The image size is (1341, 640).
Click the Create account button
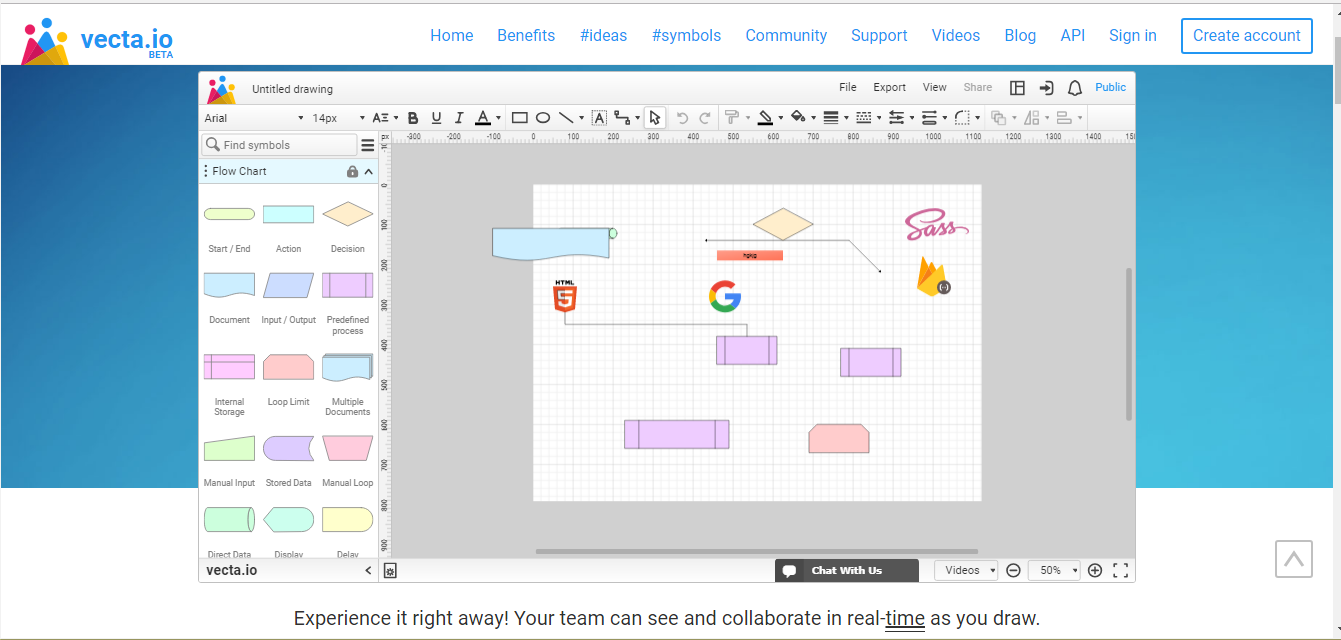(x=1247, y=35)
